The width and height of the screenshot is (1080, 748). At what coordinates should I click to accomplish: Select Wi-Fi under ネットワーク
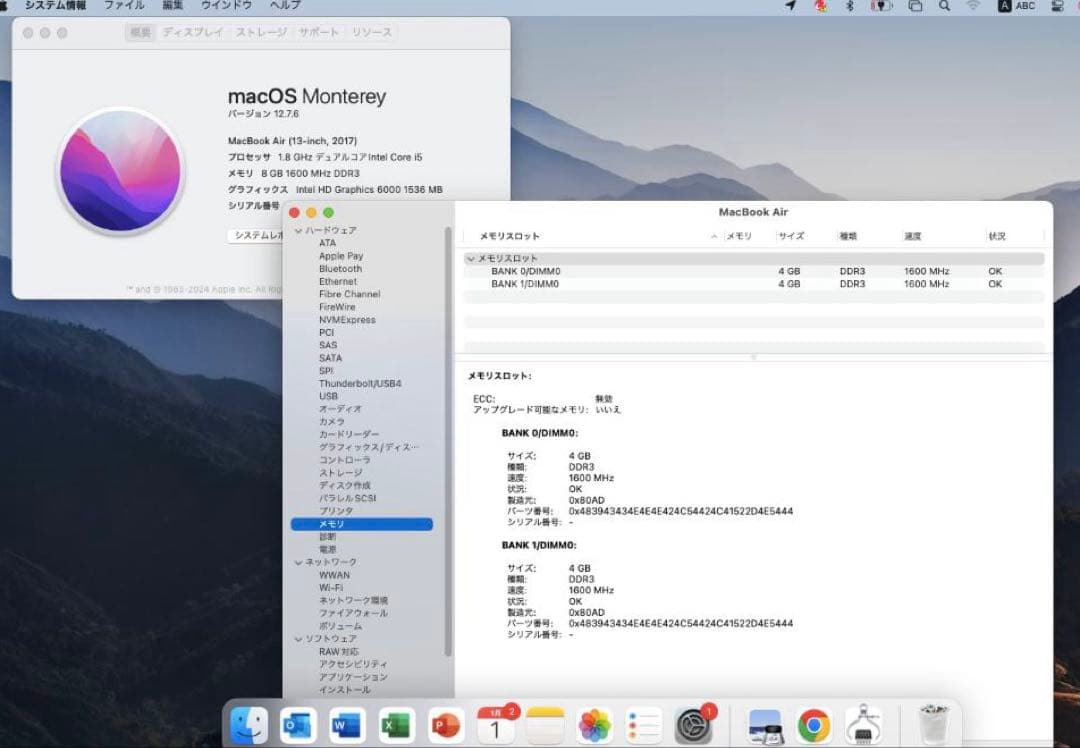[331, 588]
